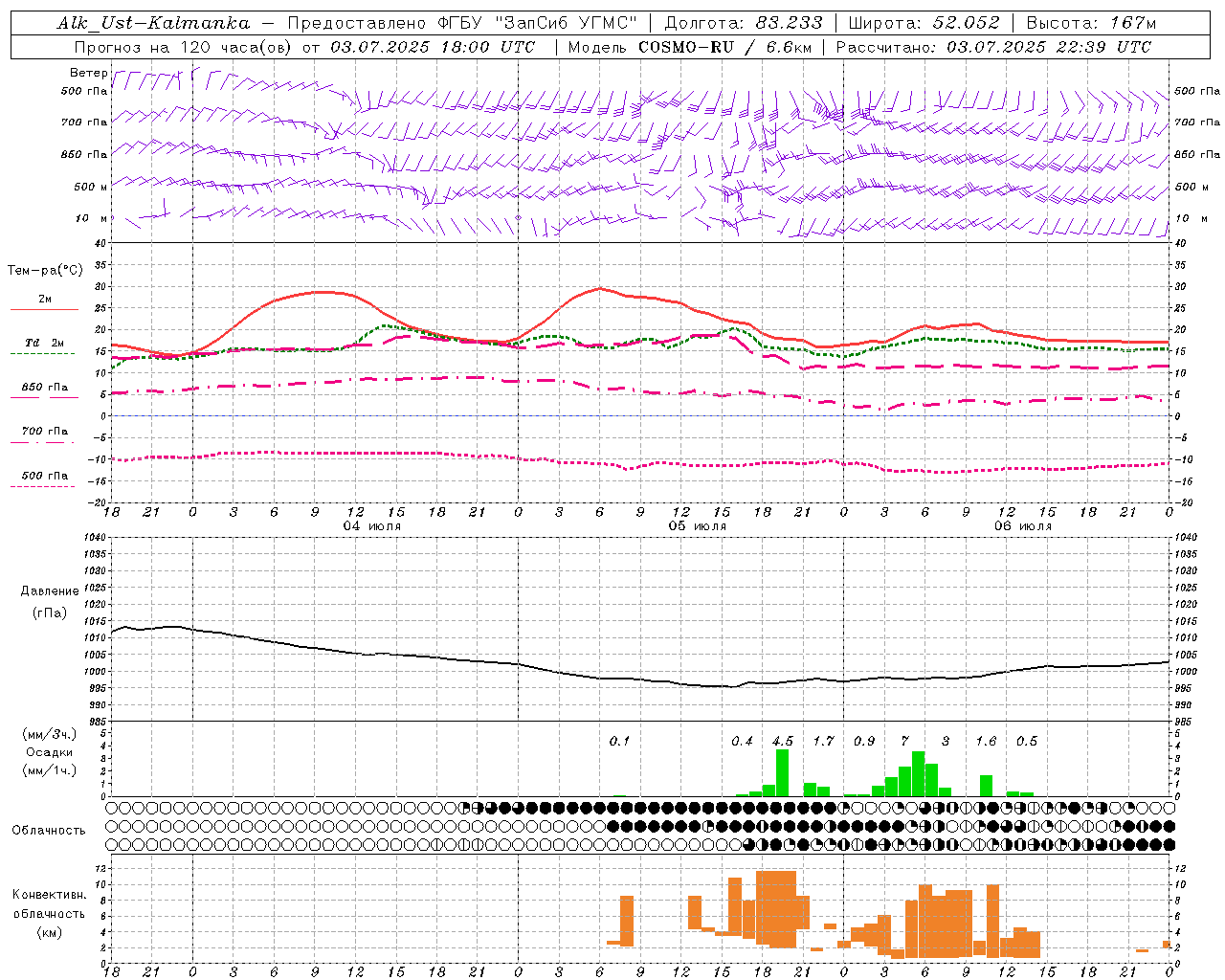Click the Осадки precipitation label
1225x980 pixels.
pyautogui.click(x=49, y=752)
